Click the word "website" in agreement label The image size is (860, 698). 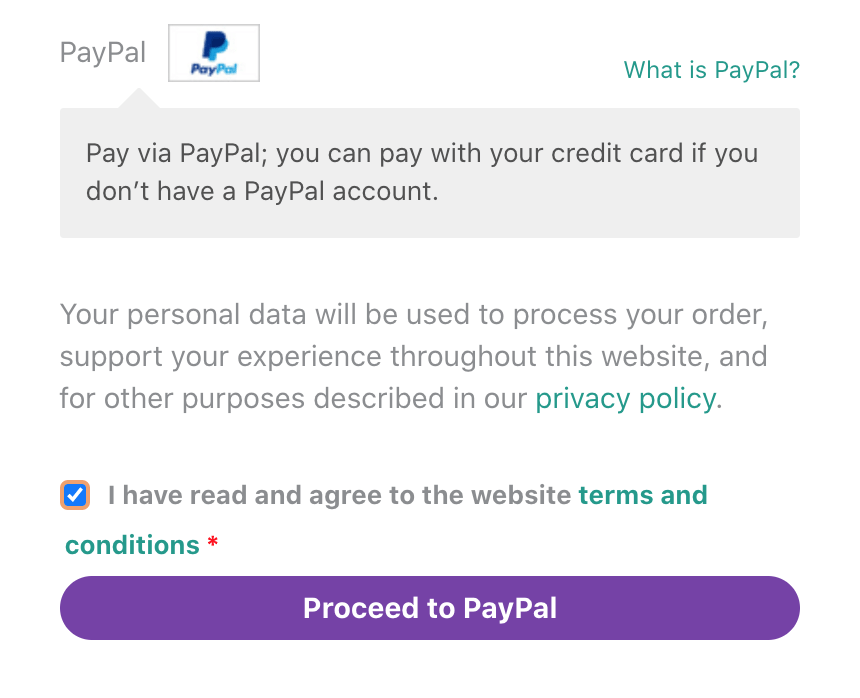[x=521, y=495]
